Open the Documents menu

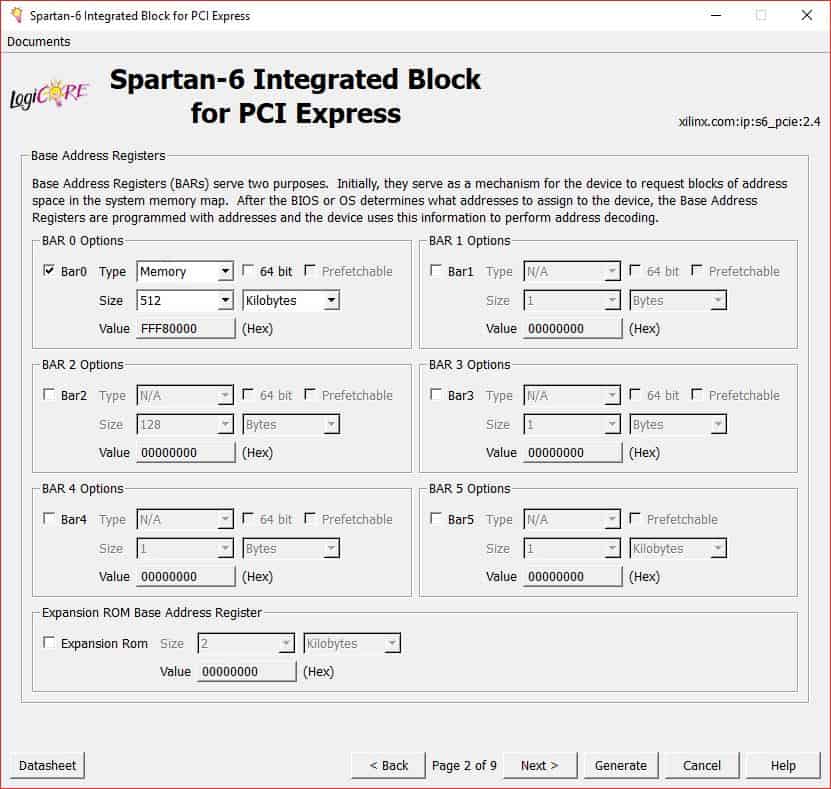point(39,42)
